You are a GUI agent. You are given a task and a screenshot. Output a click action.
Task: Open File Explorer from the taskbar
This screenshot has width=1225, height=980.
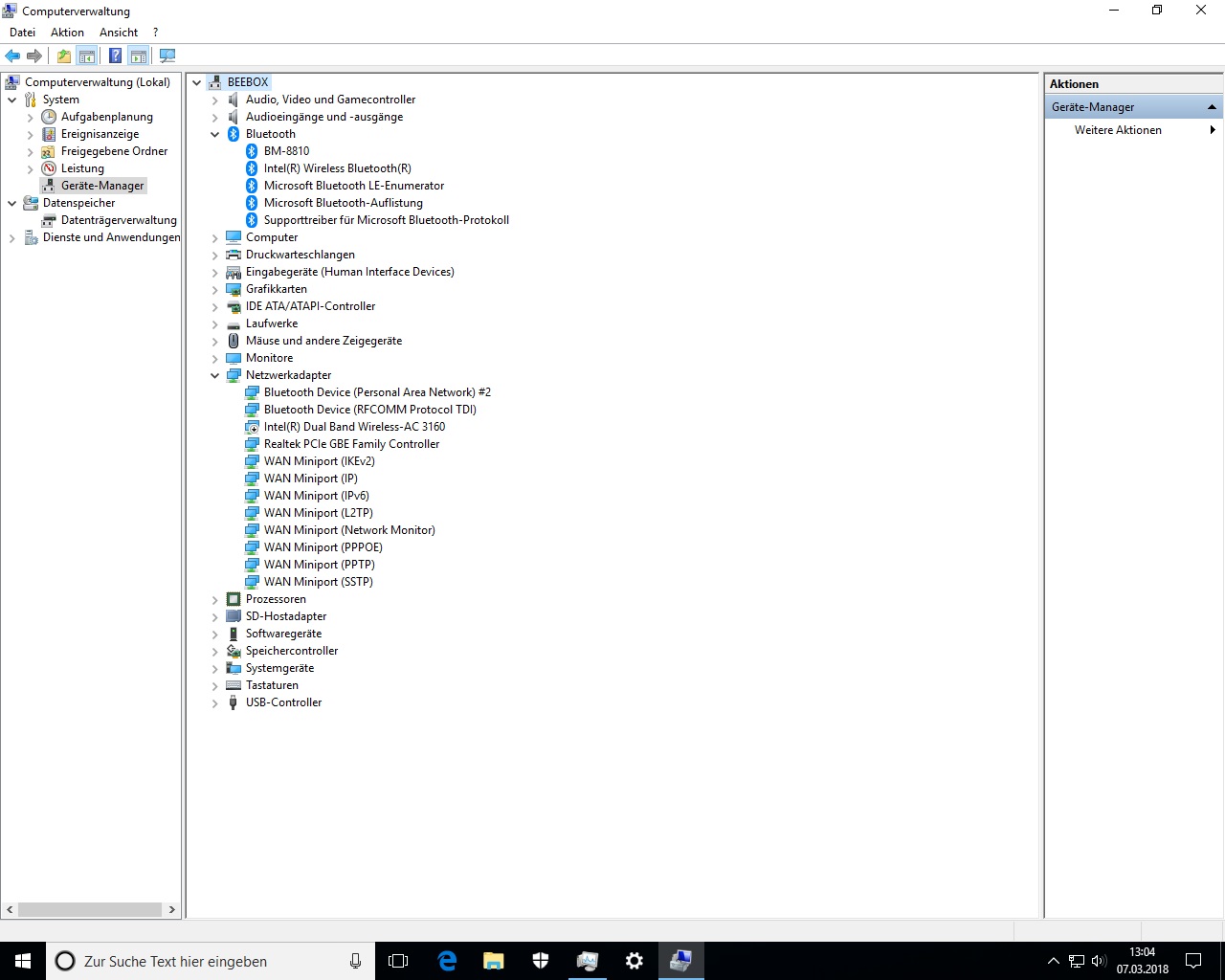(493, 961)
